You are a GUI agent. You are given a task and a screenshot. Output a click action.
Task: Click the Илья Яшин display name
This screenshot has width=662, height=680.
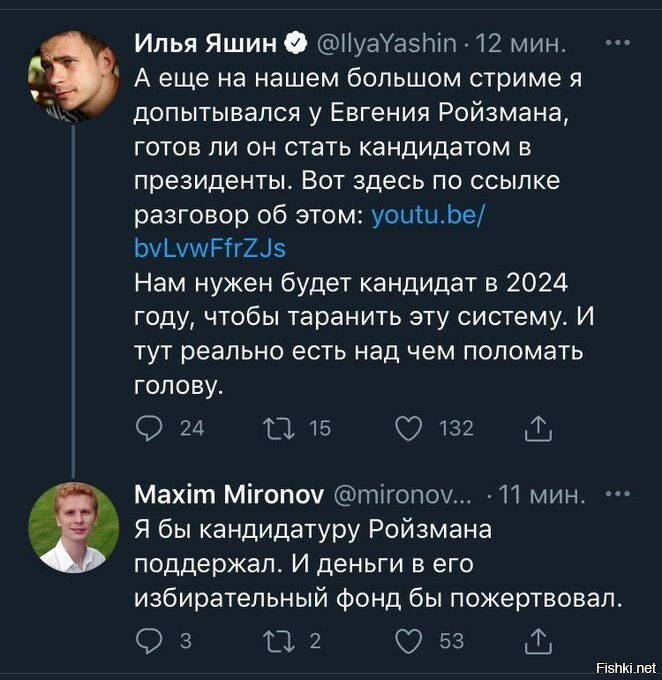[205, 43]
